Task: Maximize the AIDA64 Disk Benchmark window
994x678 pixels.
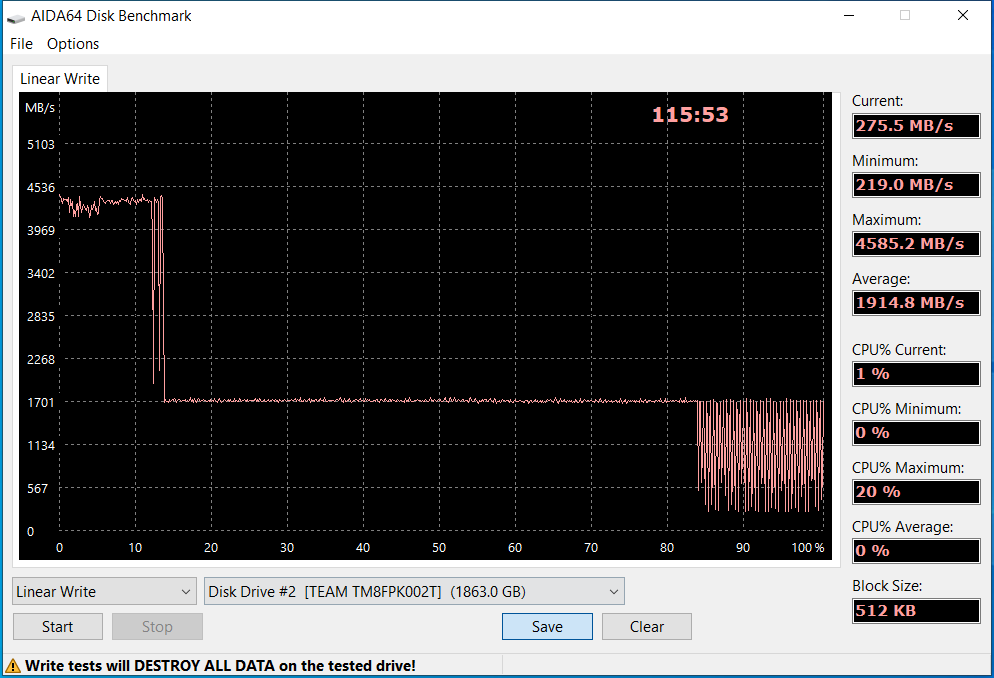Action: point(905,15)
